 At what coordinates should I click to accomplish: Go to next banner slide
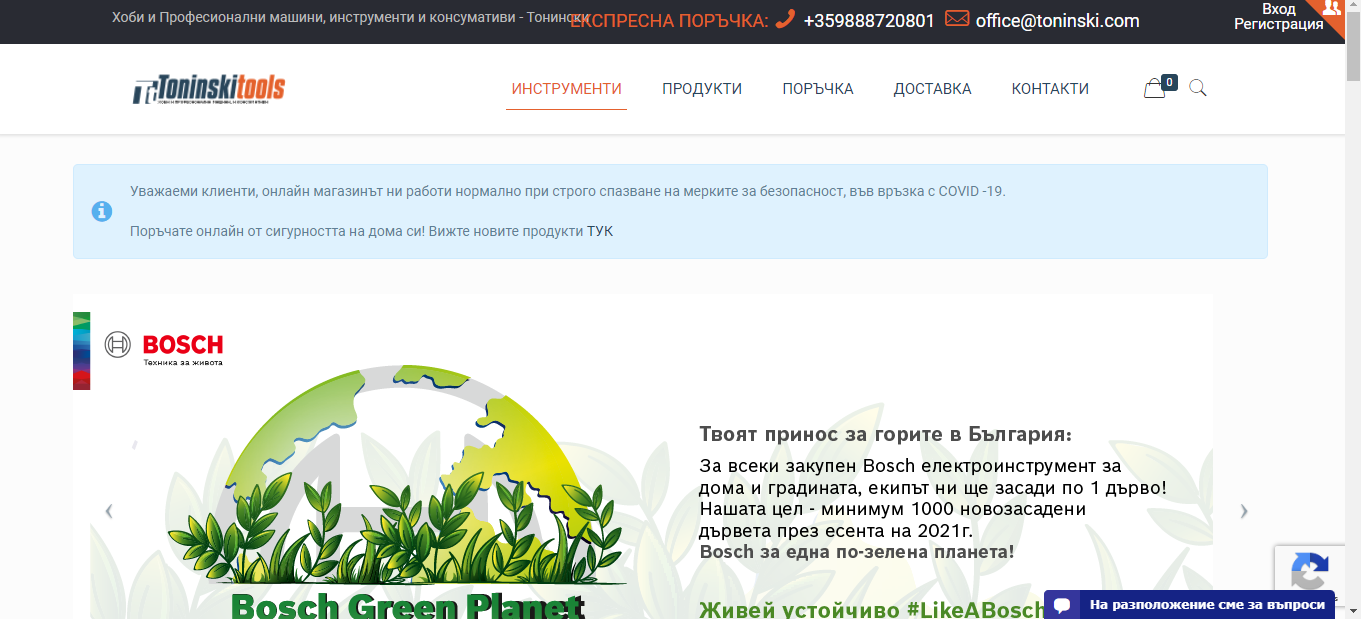(x=1244, y=511)
